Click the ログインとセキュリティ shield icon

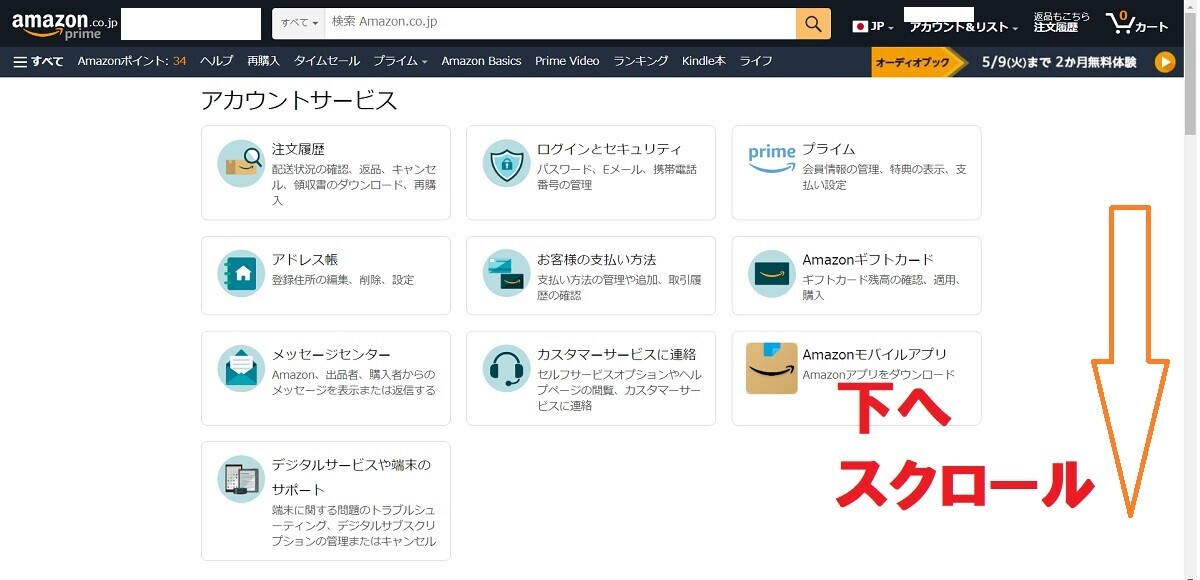pos(506,163)
